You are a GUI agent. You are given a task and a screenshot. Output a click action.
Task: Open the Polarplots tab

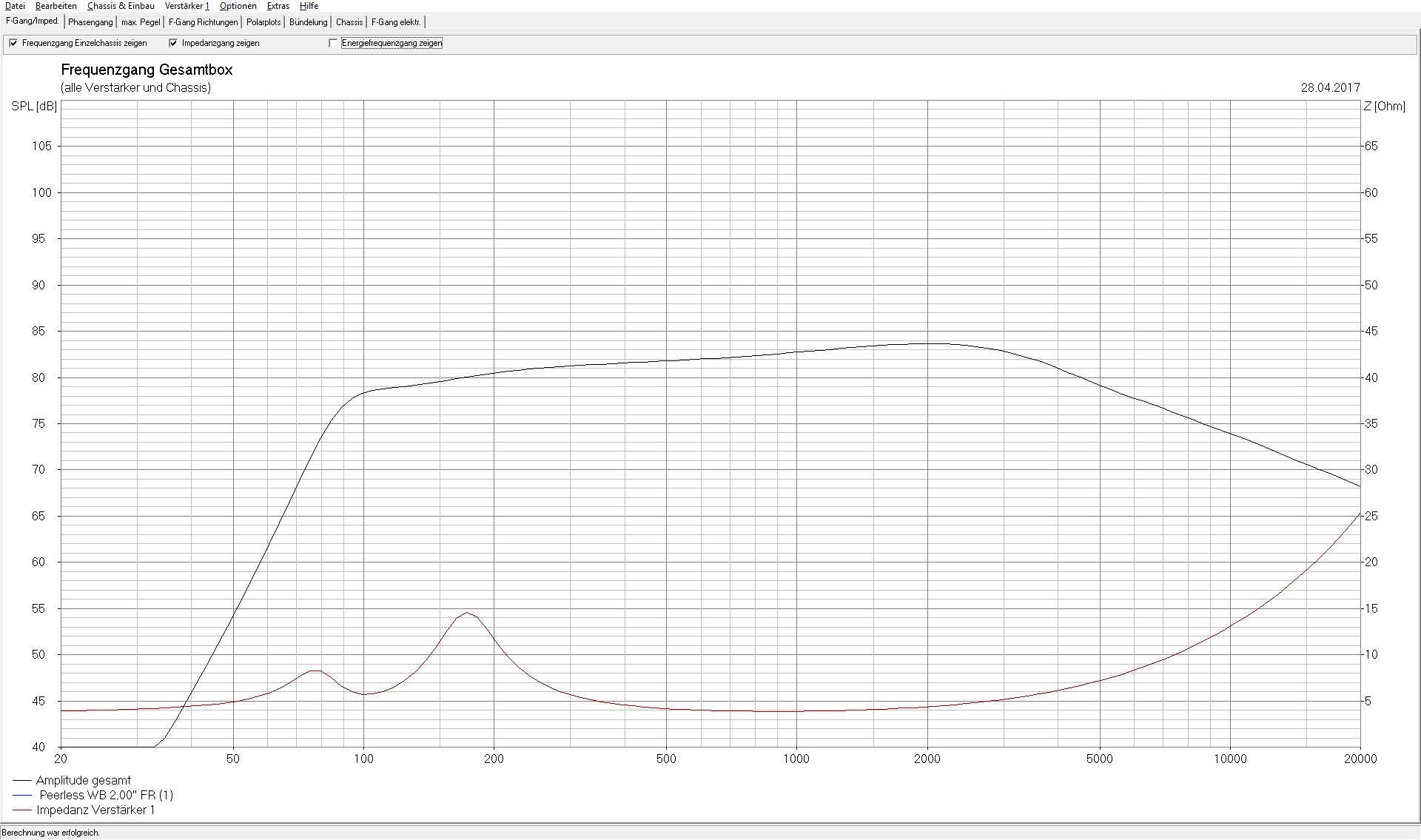click(263, 22)
